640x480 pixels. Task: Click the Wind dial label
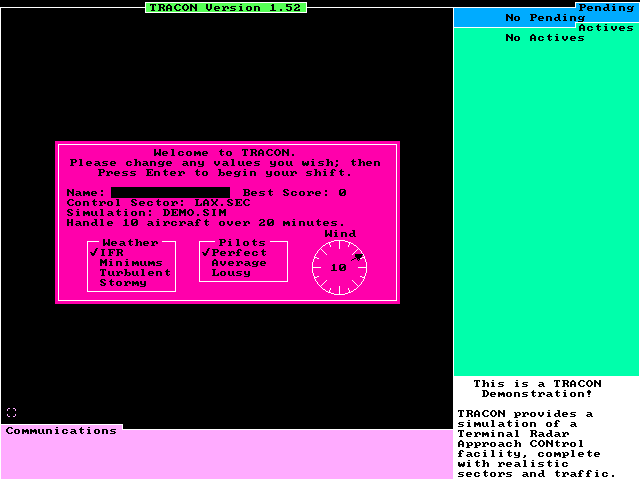pyautogui.click(x=340, y=234)
